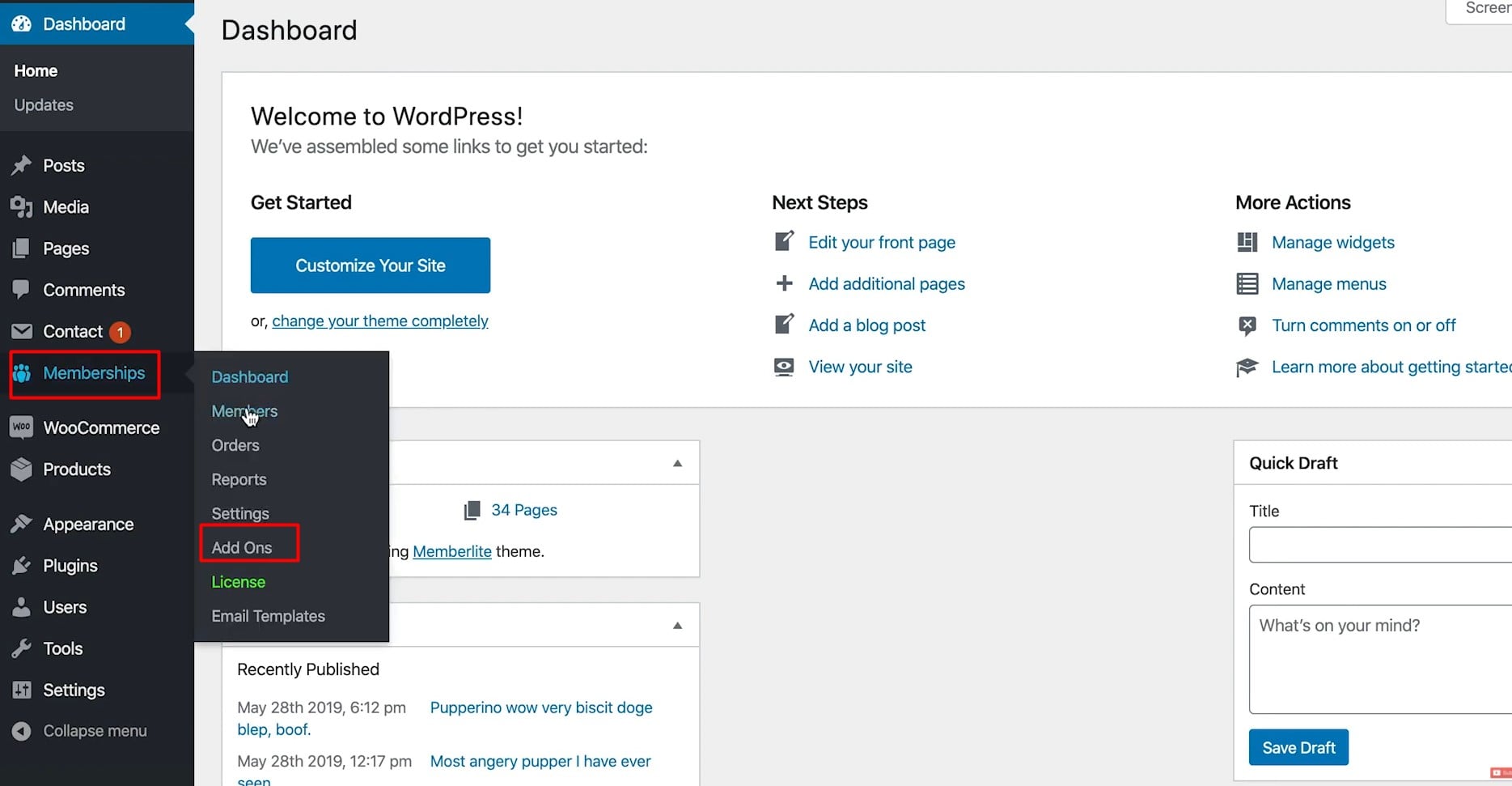Open the Most angery pupper post link
The image size is (1512, 786).
click(x=540, y=761)
